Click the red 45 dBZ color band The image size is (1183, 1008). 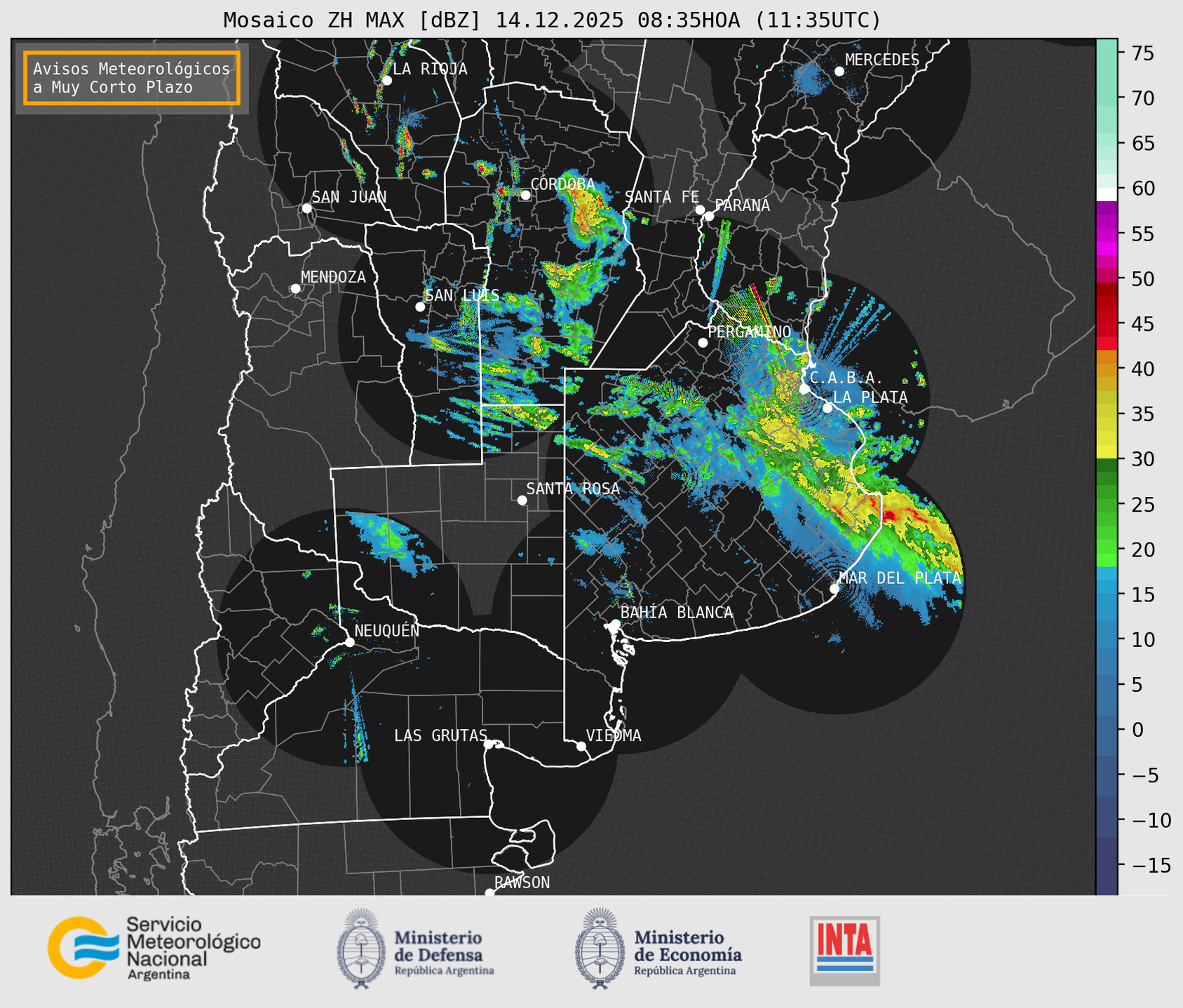1107,323
